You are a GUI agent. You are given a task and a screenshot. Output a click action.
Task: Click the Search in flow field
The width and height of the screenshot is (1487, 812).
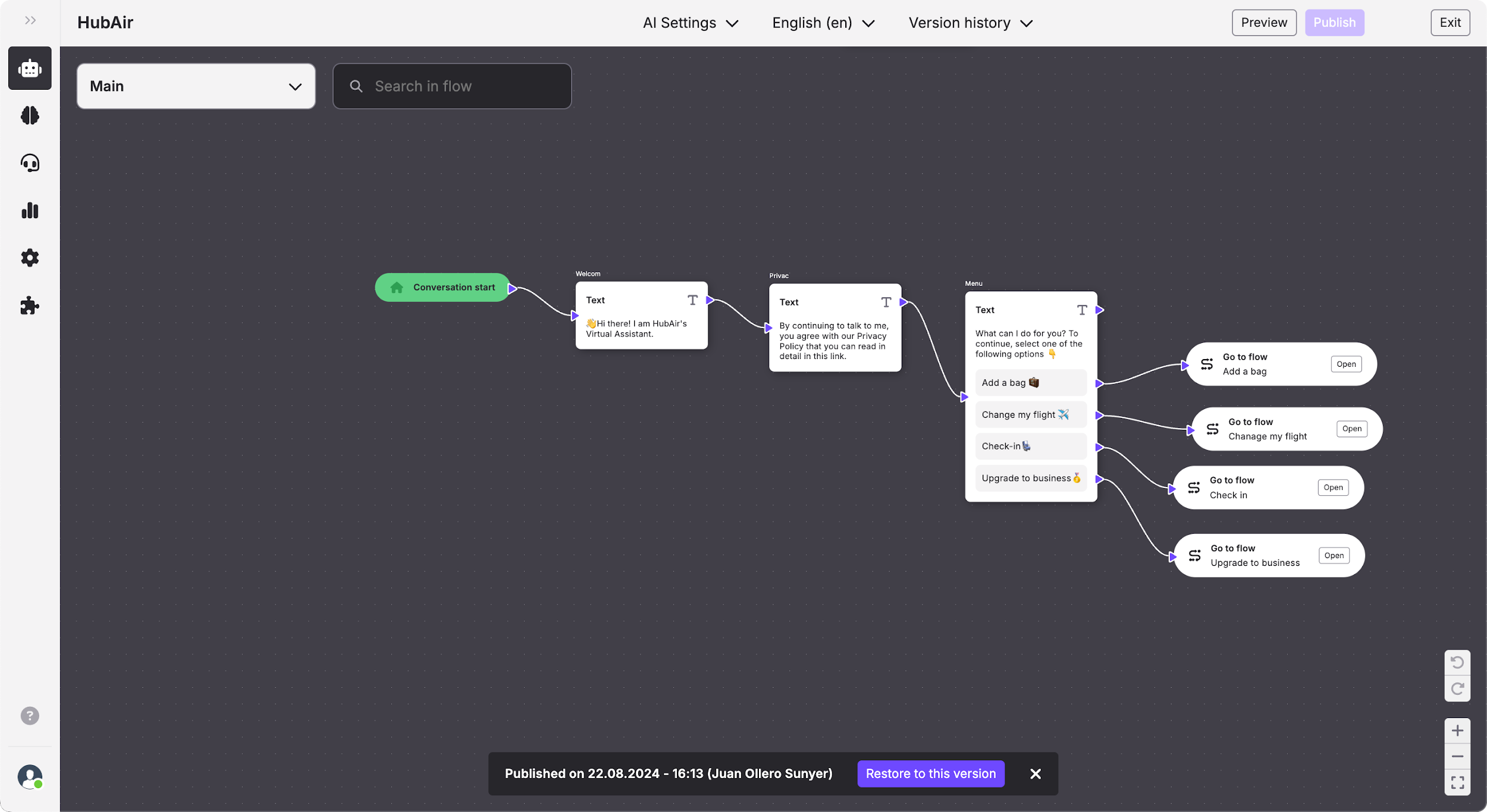452,86
